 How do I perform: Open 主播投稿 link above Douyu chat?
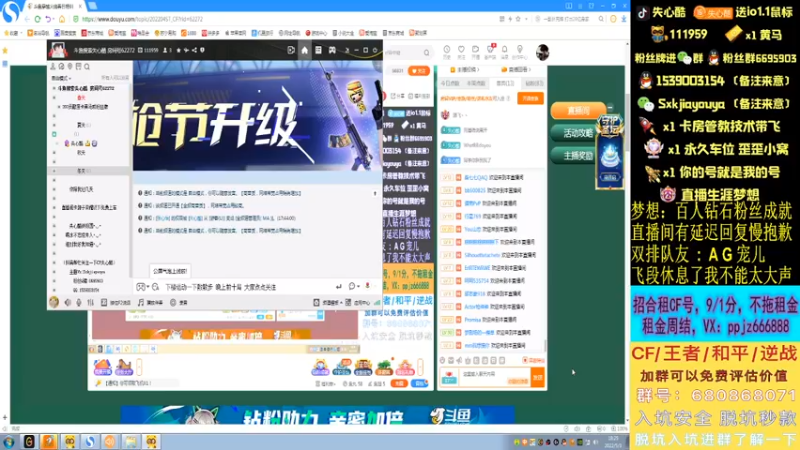[x=465, y=69]
